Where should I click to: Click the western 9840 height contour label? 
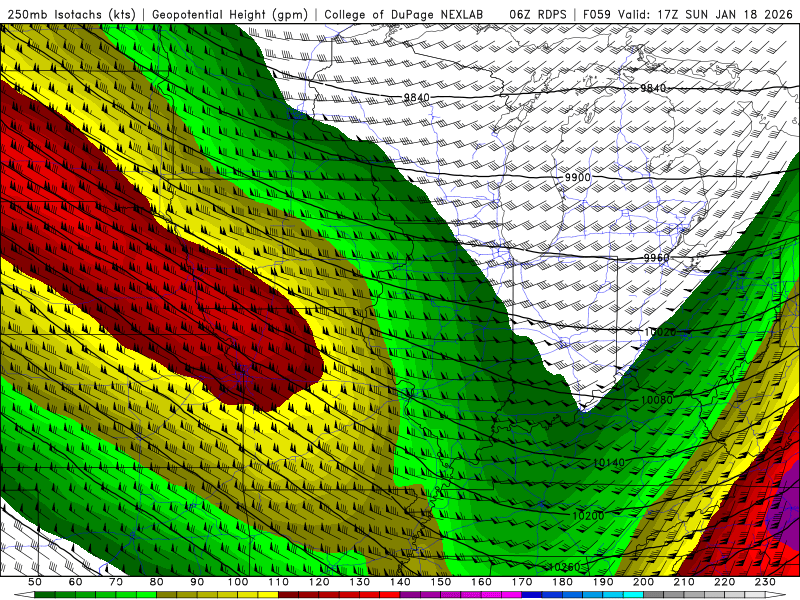tap(416, 97)
